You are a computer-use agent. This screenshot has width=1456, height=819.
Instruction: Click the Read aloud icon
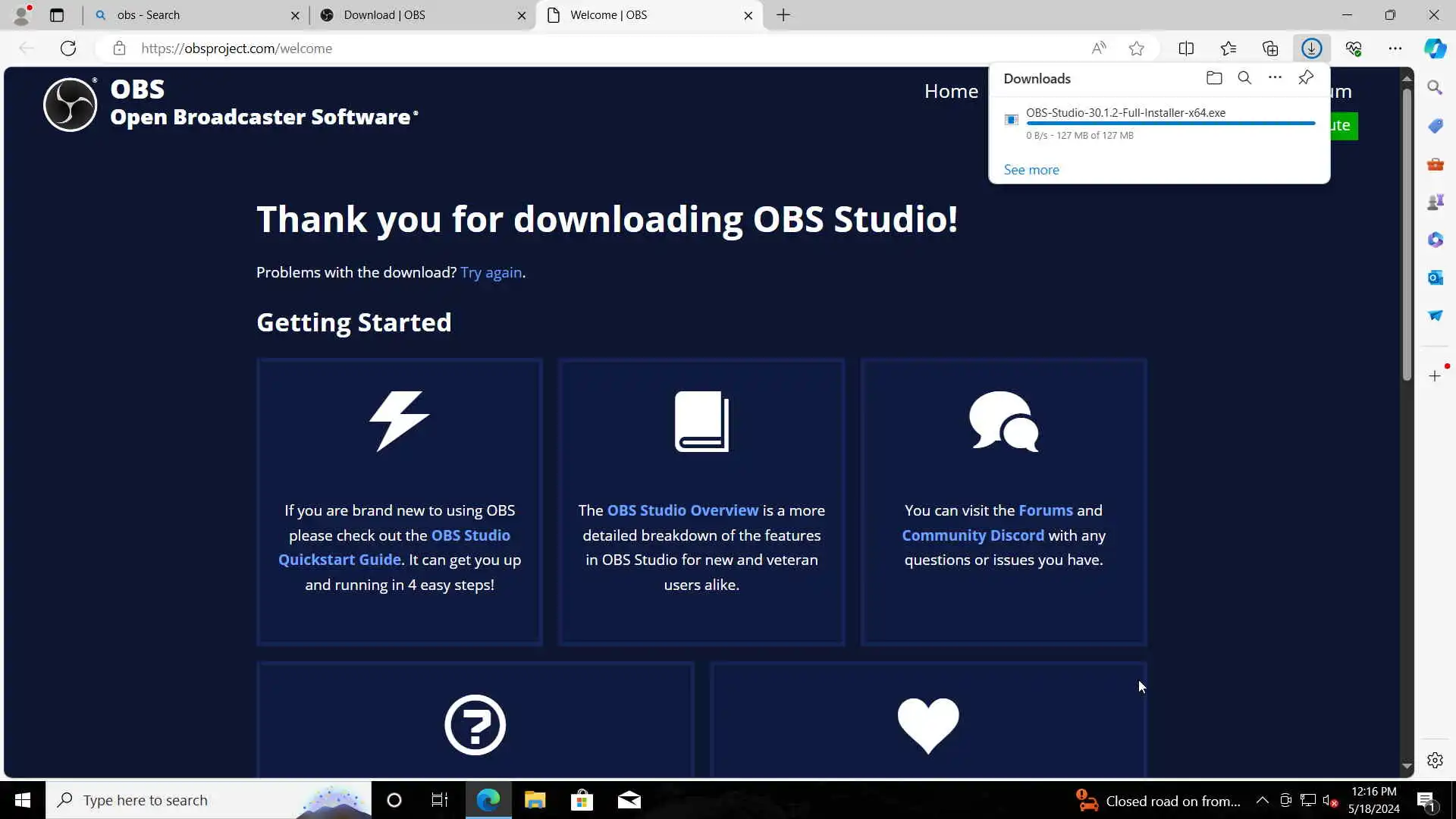tap(1098, 49)
